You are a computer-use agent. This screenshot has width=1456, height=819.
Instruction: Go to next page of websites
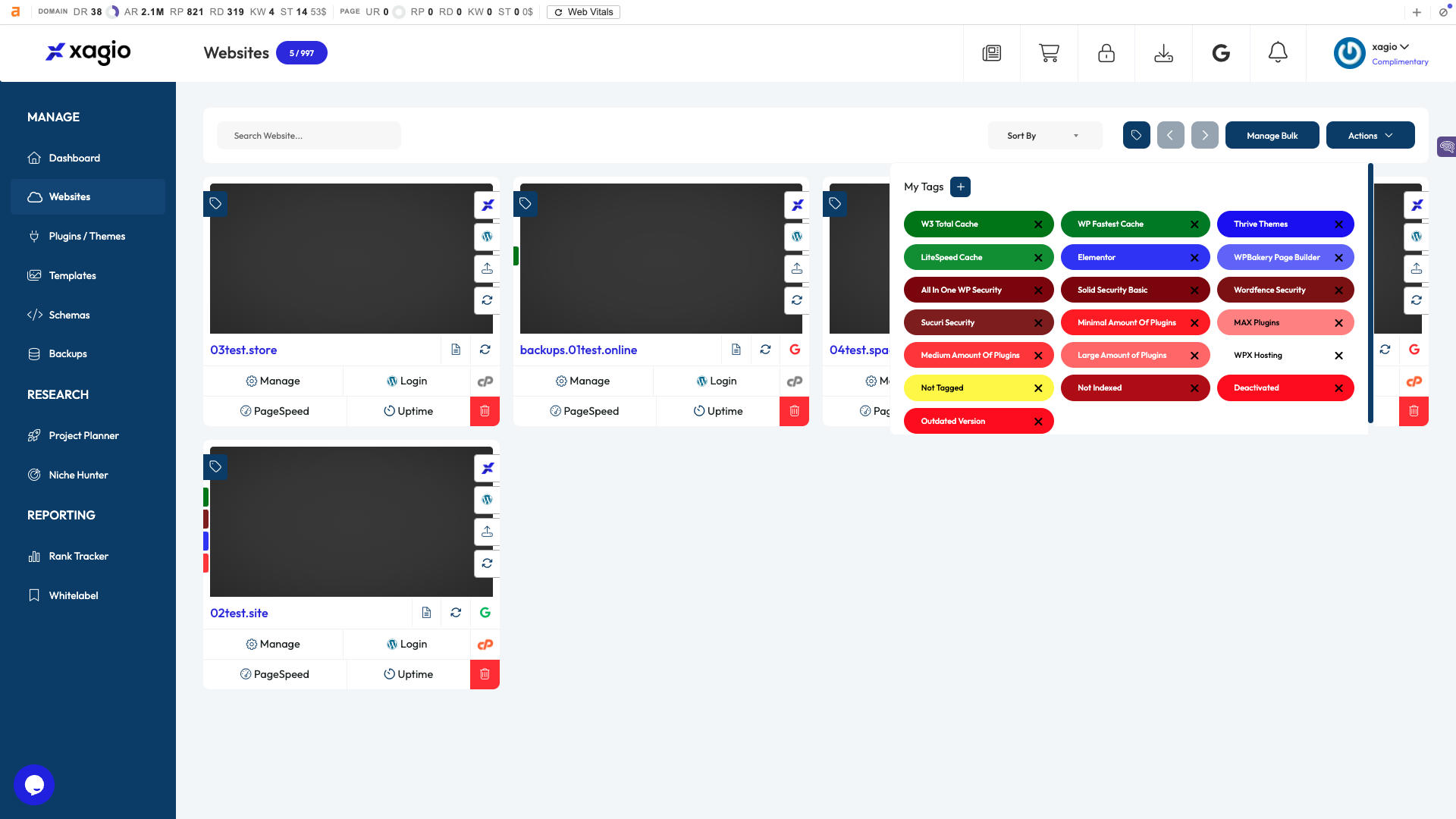[x=1204, y=135]
